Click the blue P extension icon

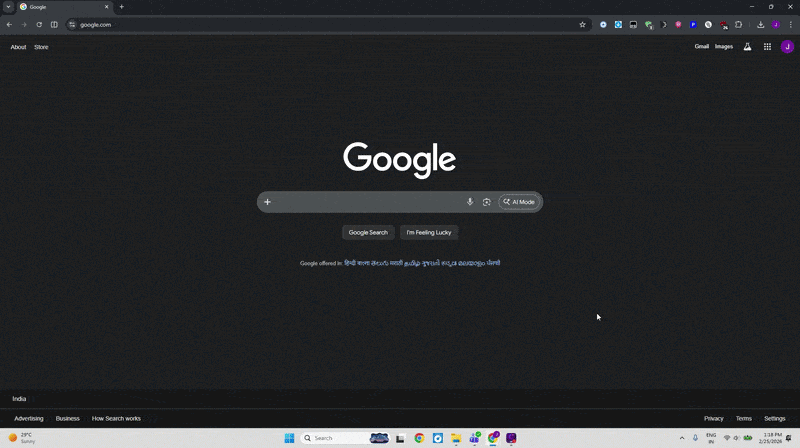pos(693,24)
